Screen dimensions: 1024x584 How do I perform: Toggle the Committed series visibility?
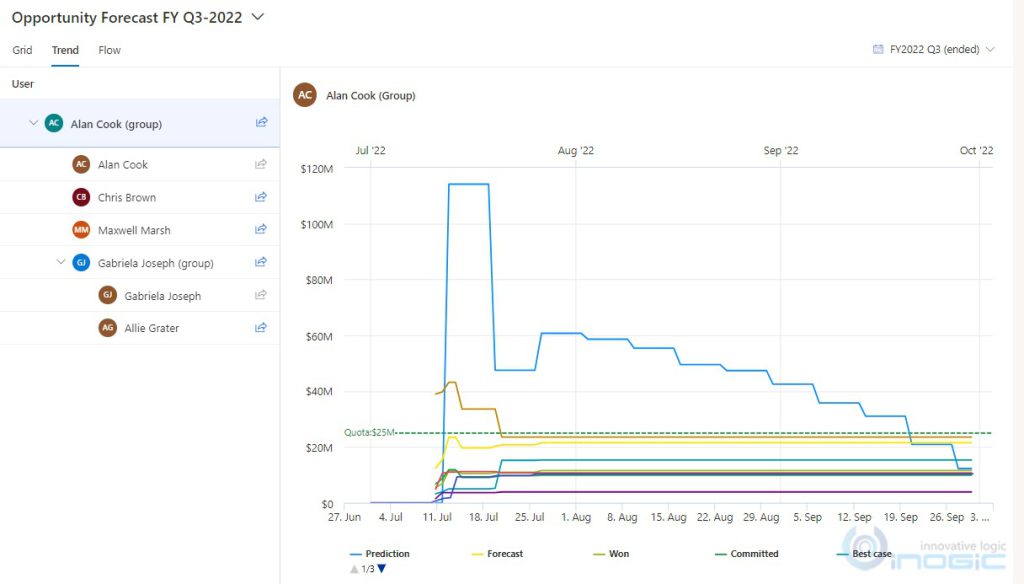755,553
